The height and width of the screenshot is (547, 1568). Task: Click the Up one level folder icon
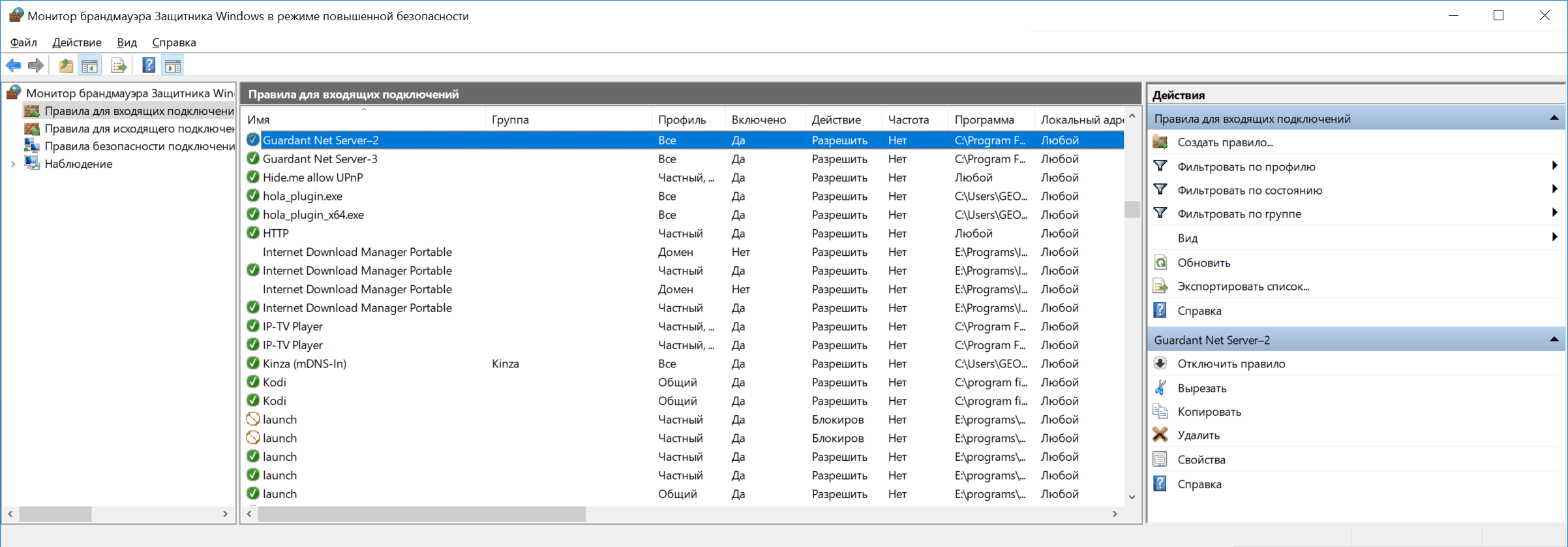[x=65, y=65]
